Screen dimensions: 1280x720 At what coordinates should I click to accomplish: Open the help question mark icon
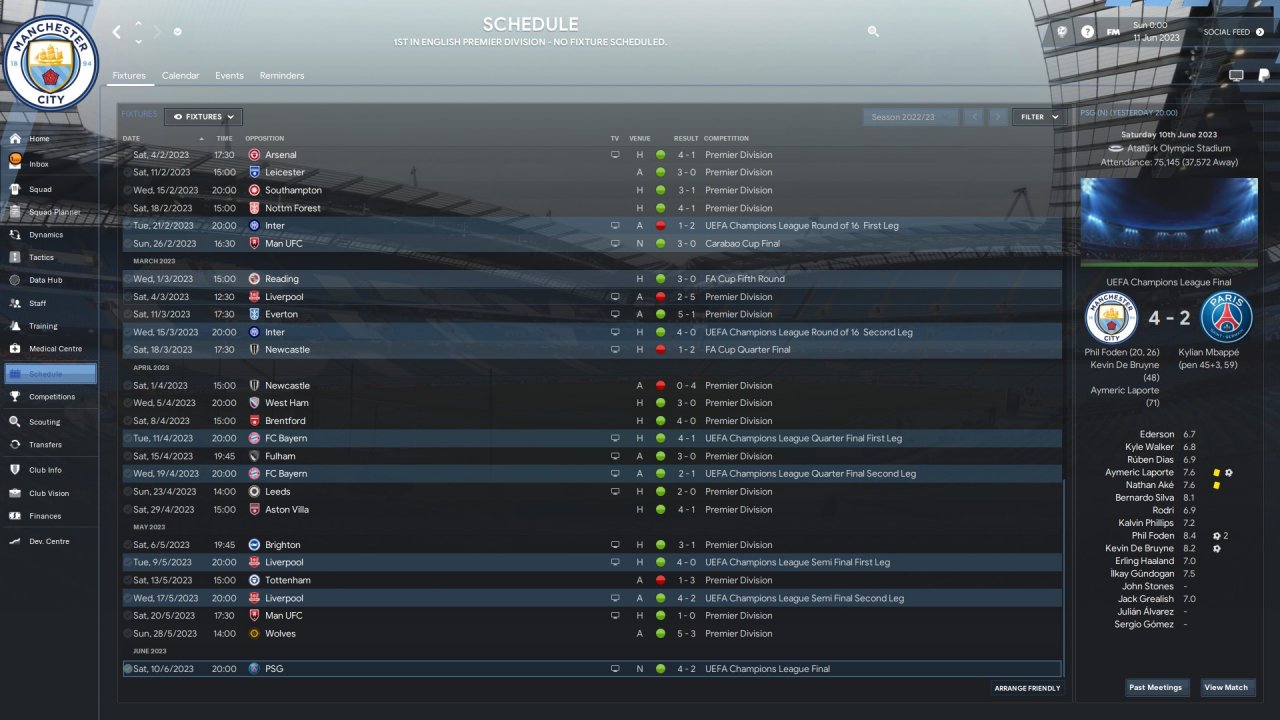pos(1087,32)
